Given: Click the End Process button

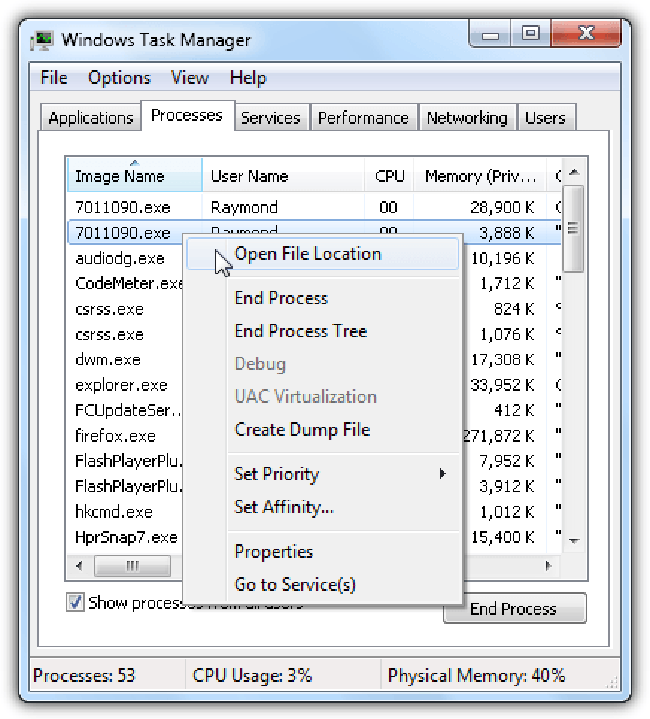Looking at the screenshot, I should pyautogui.click(x=514, y=608).
